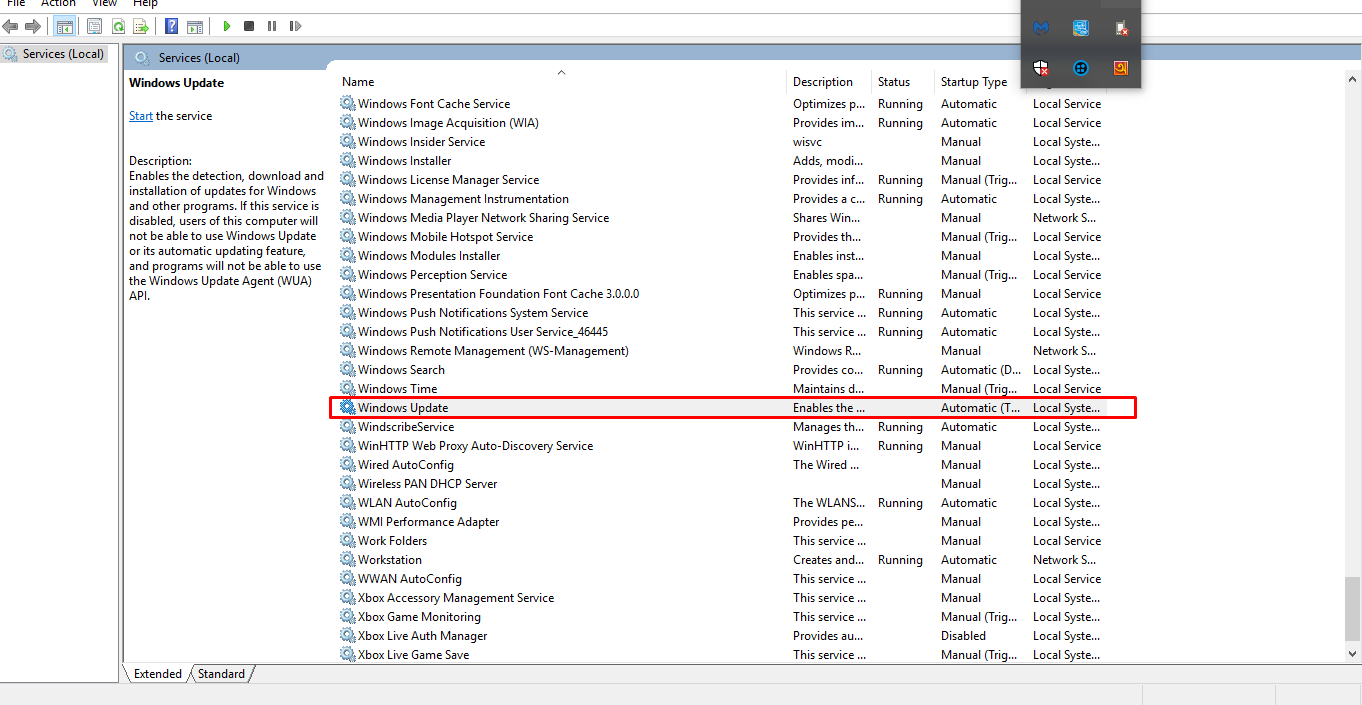This screenshot has height=705, width=1362.
Task: Open the Windows Security shield tray icon
Action: [1041, 68]
